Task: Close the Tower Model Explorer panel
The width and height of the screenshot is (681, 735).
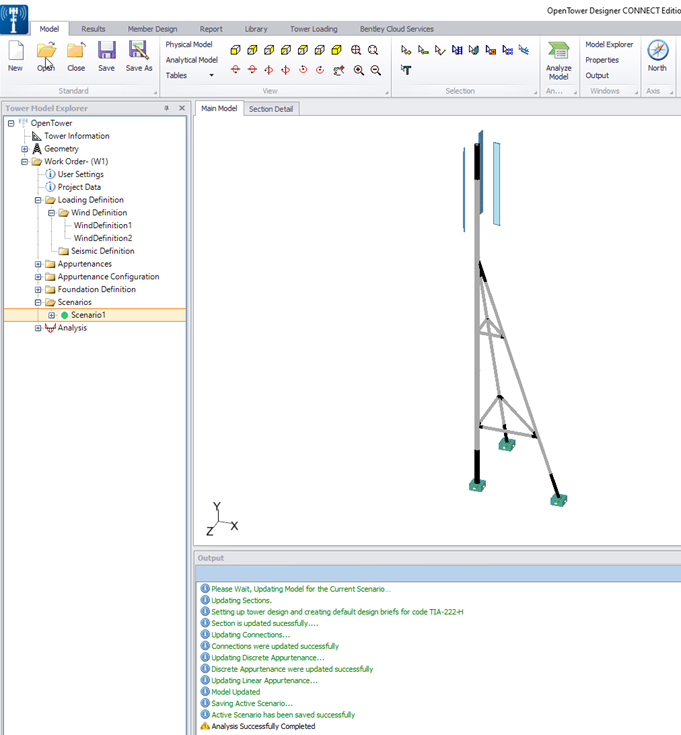Action: click(181, 108)
